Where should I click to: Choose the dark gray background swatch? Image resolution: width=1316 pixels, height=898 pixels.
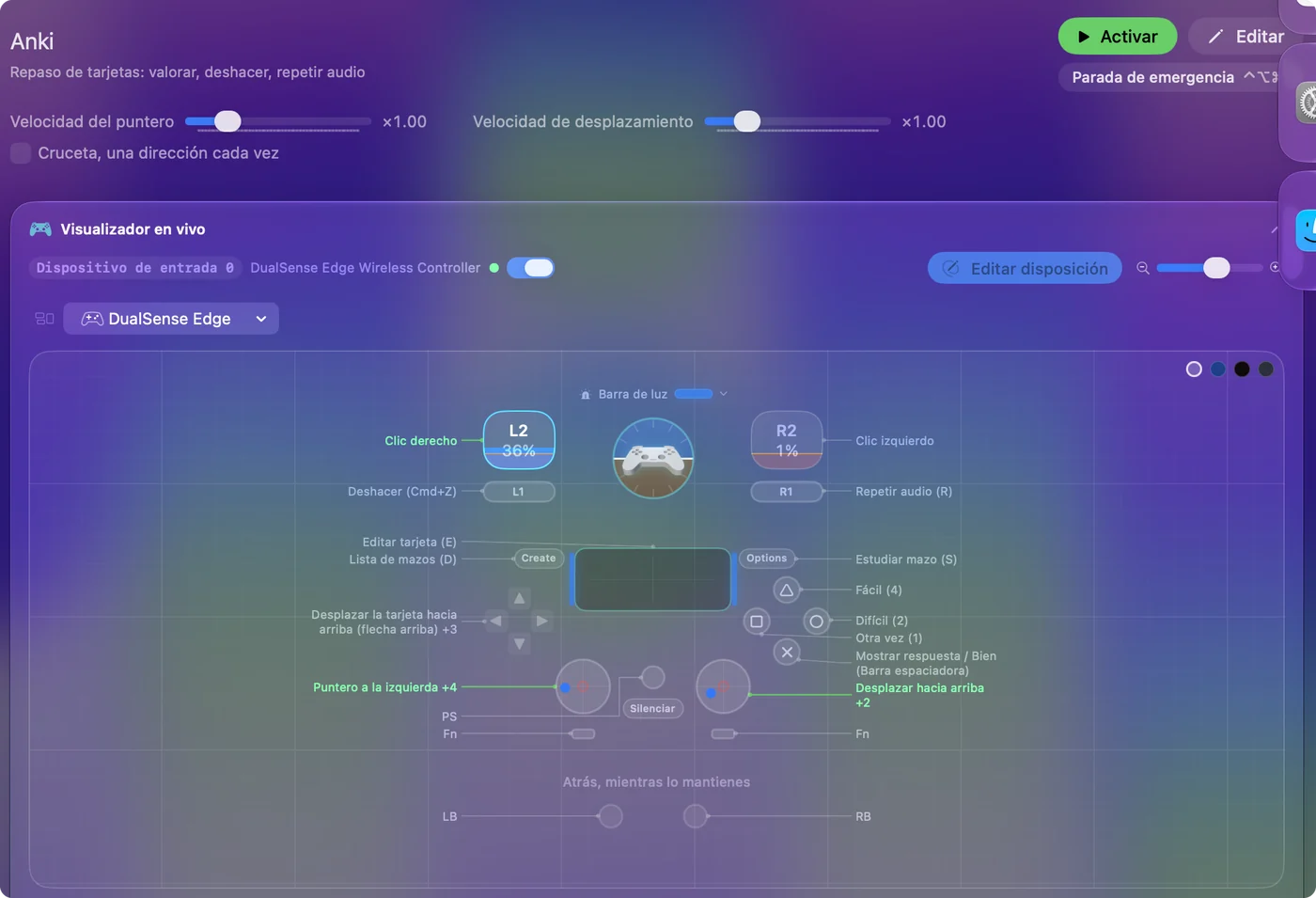(x=1266, y=370)
